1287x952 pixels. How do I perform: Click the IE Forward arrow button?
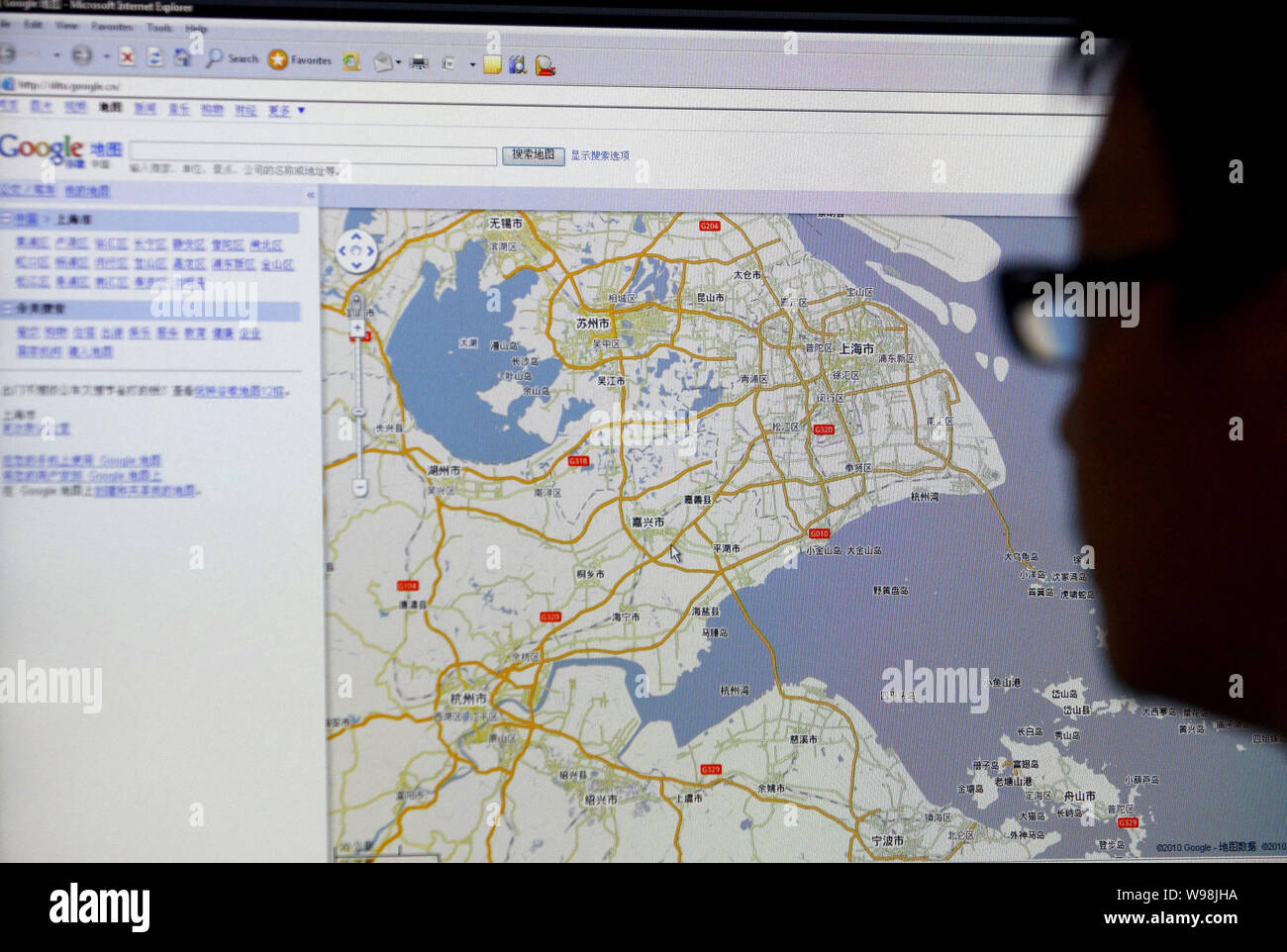coord(82,55)
